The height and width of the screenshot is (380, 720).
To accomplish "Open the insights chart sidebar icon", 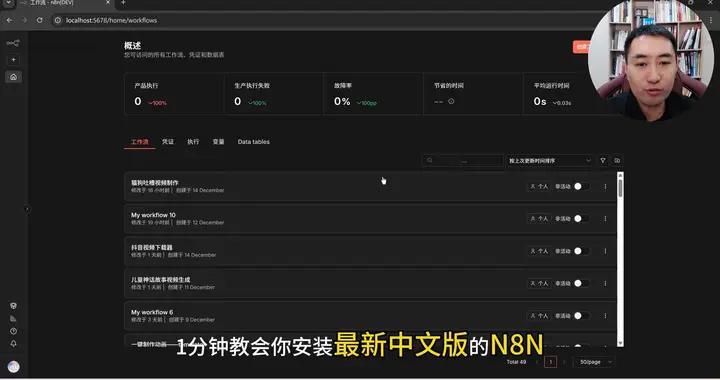I will (13, 319).
